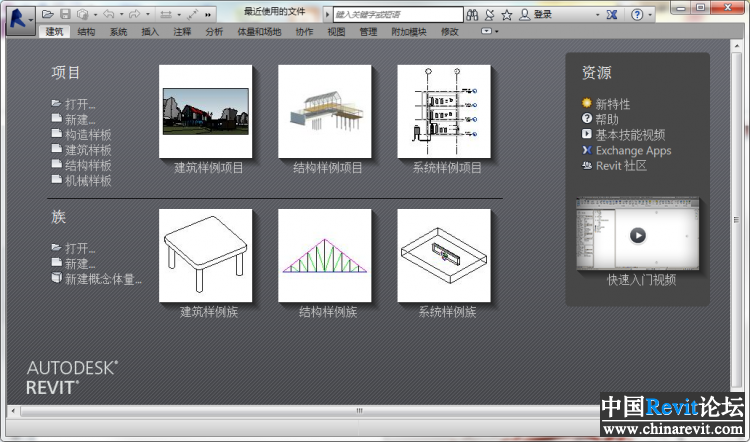
Task: Switch to the 管理 ribbon tab
Action: pos(368,32)
